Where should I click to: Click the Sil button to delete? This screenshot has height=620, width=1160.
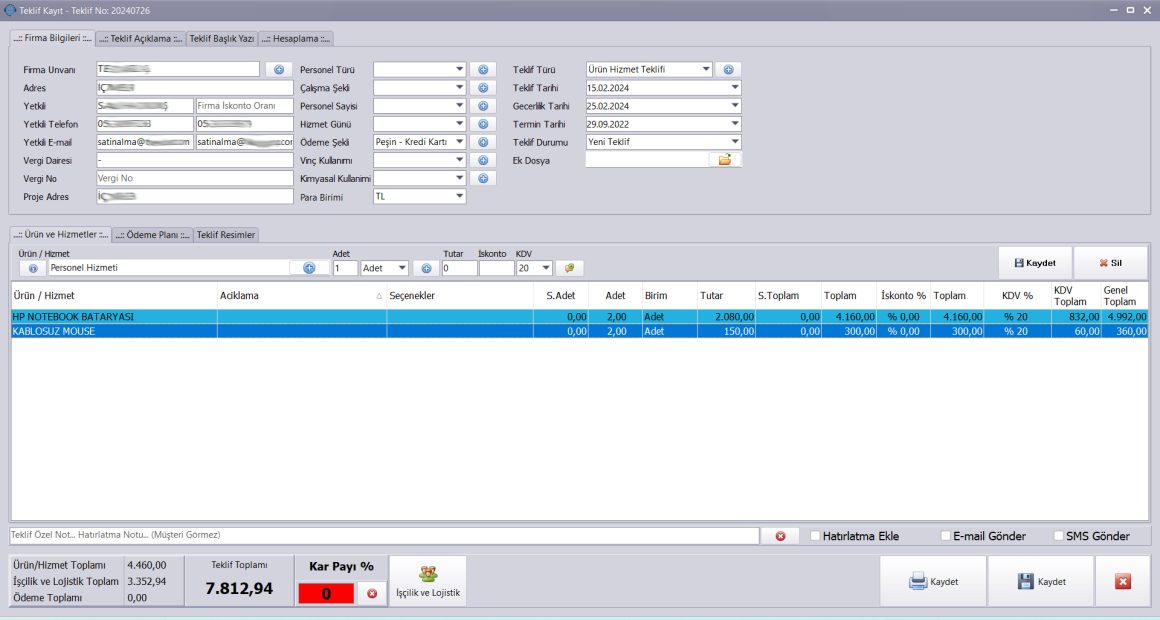1110,262
